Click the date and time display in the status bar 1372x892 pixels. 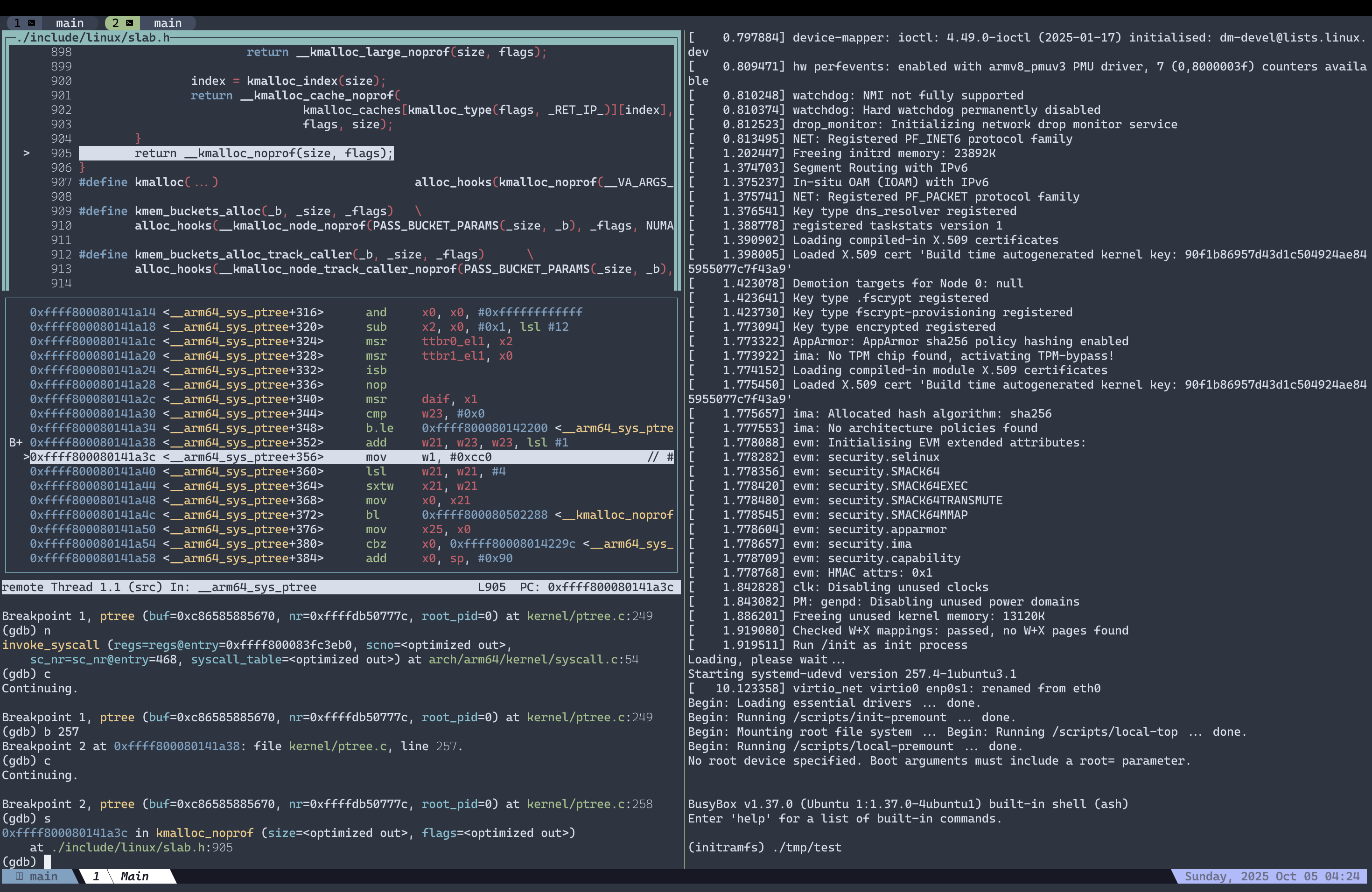coord(1272,877)
